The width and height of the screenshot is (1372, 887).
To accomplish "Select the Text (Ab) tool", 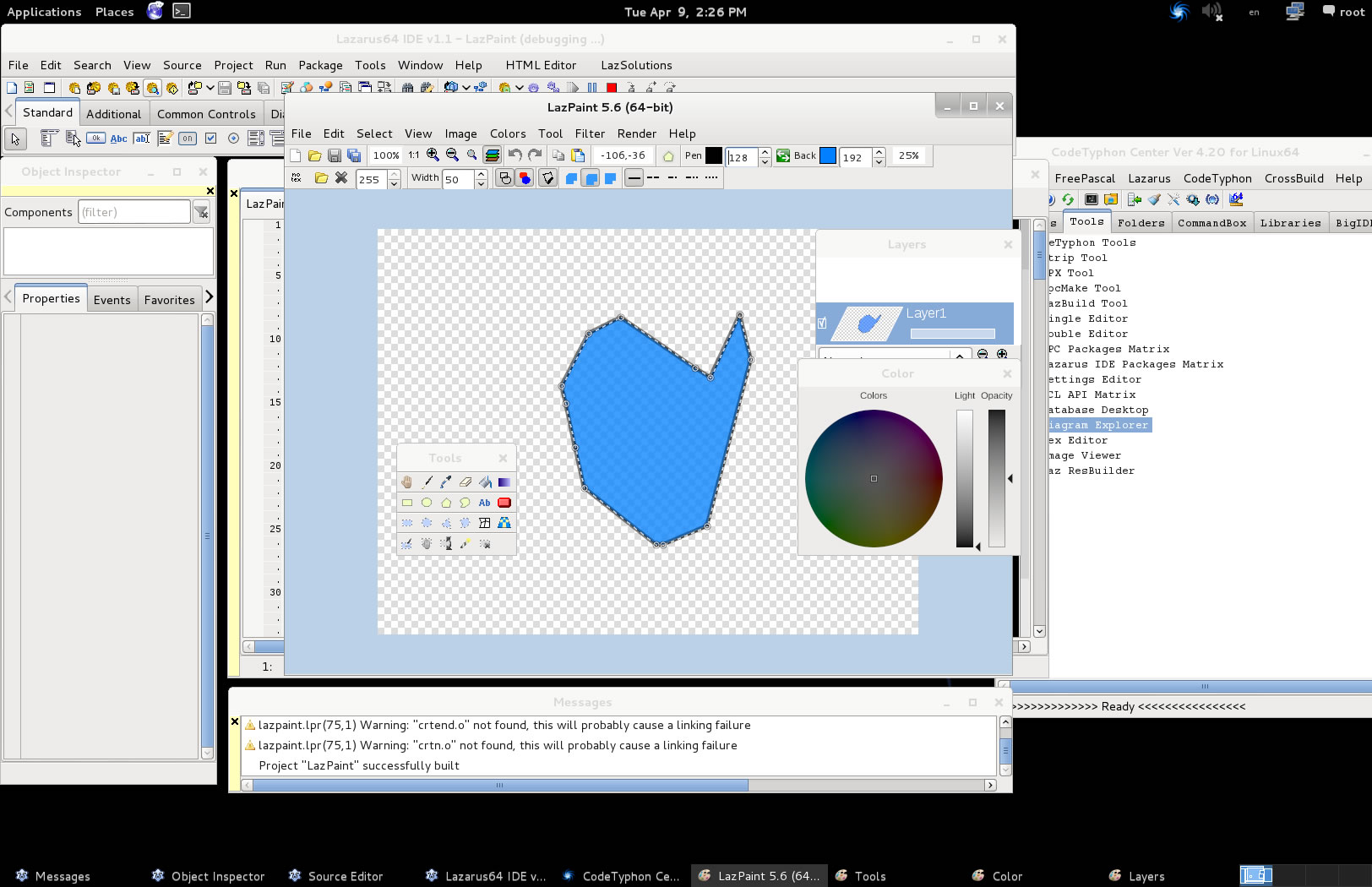I will click(x=485, y=503).
